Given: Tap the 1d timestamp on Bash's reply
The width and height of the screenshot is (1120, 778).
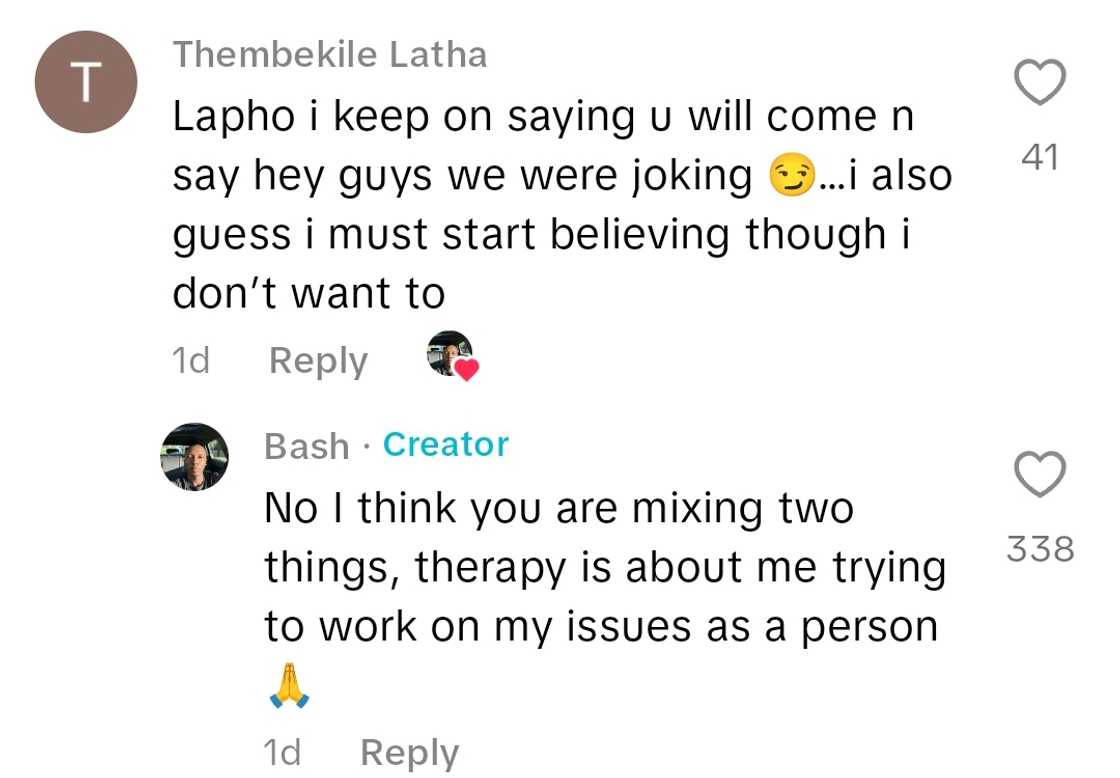Looking at the screenshot, I should [282, 751].
